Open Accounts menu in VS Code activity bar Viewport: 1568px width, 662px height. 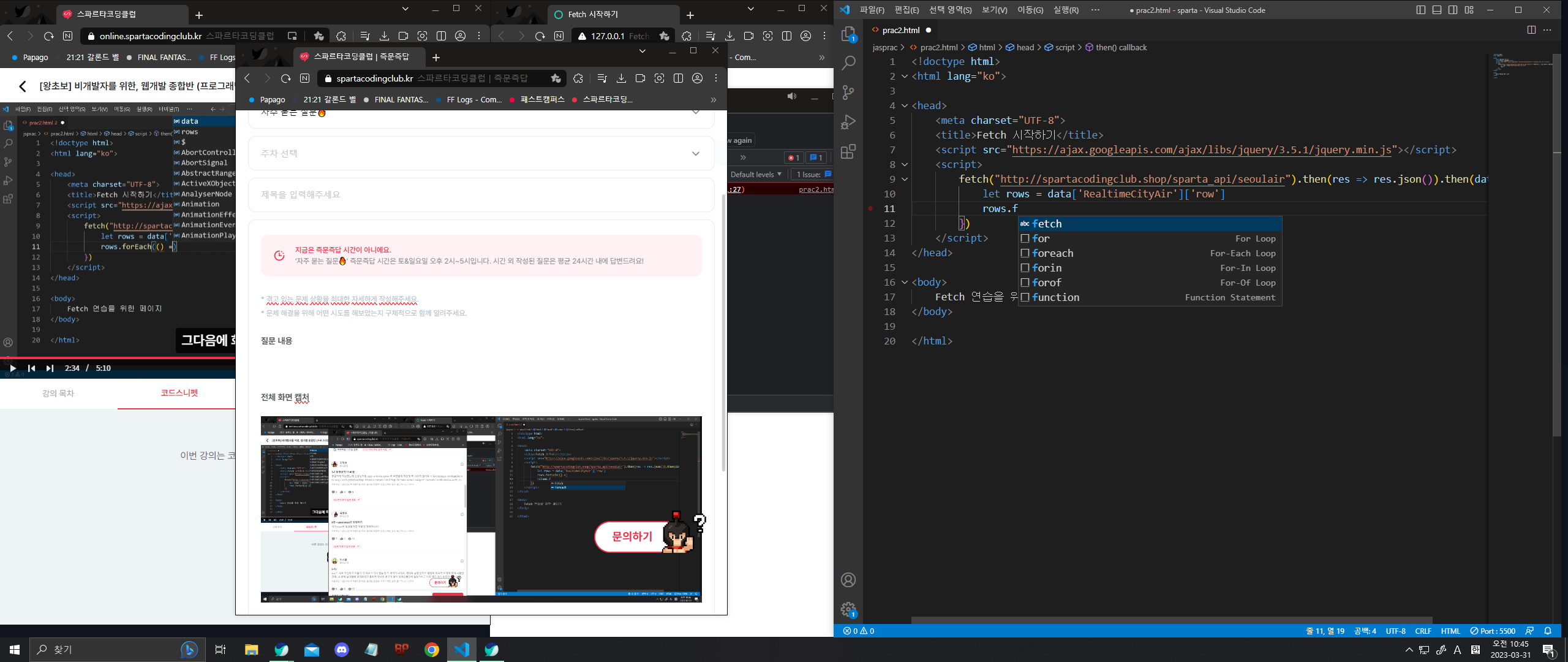[848, 580]
